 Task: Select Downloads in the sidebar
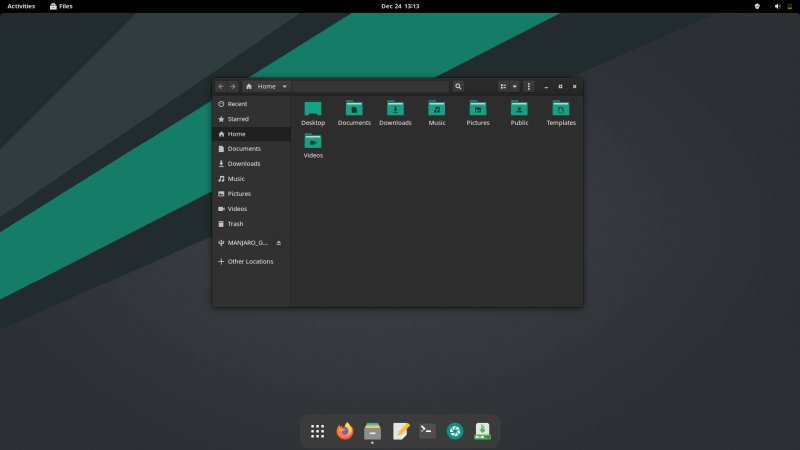click(x=251, y=164)
